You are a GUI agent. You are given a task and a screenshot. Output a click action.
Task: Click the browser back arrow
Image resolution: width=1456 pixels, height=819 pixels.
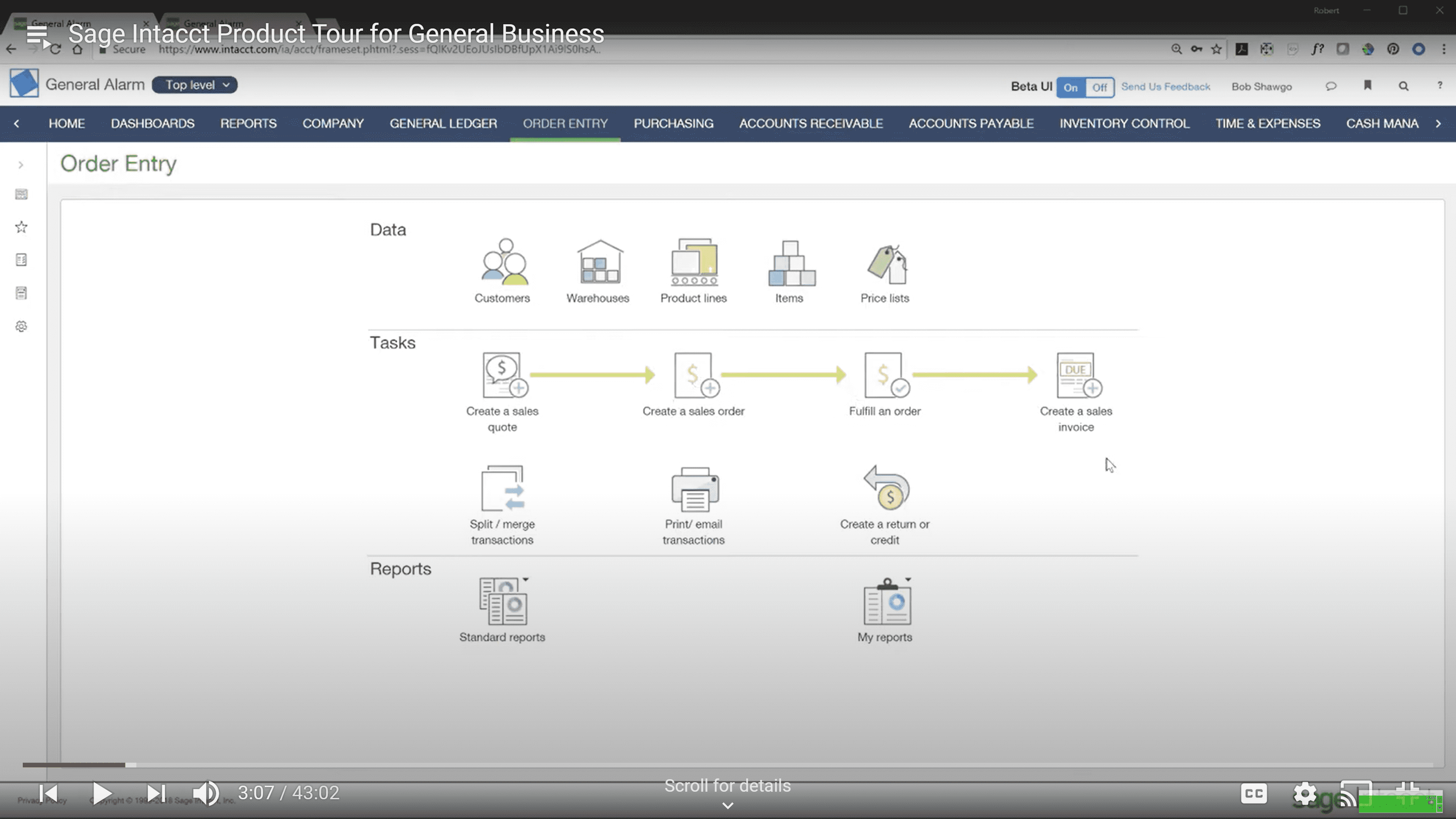pos(11,49)
